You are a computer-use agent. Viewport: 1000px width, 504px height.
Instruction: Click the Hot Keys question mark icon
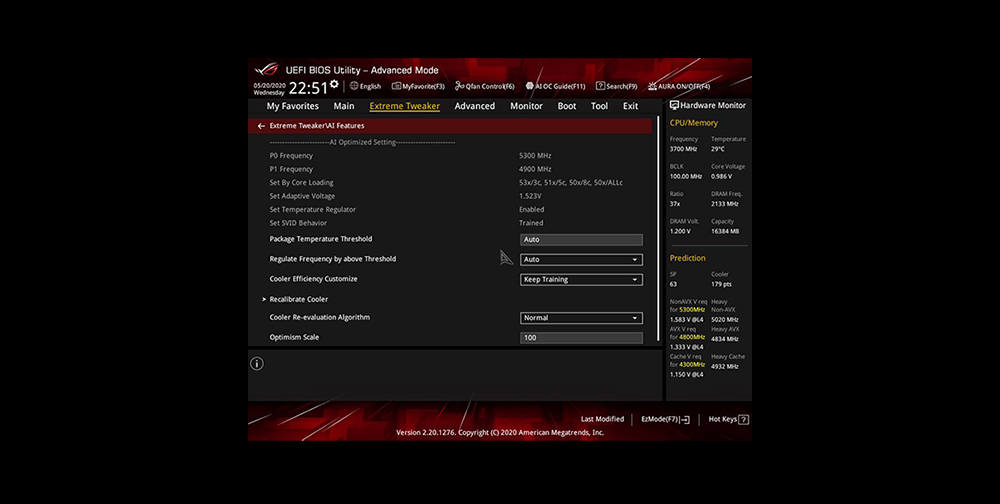pyautogui.click(x=744, y=419)
